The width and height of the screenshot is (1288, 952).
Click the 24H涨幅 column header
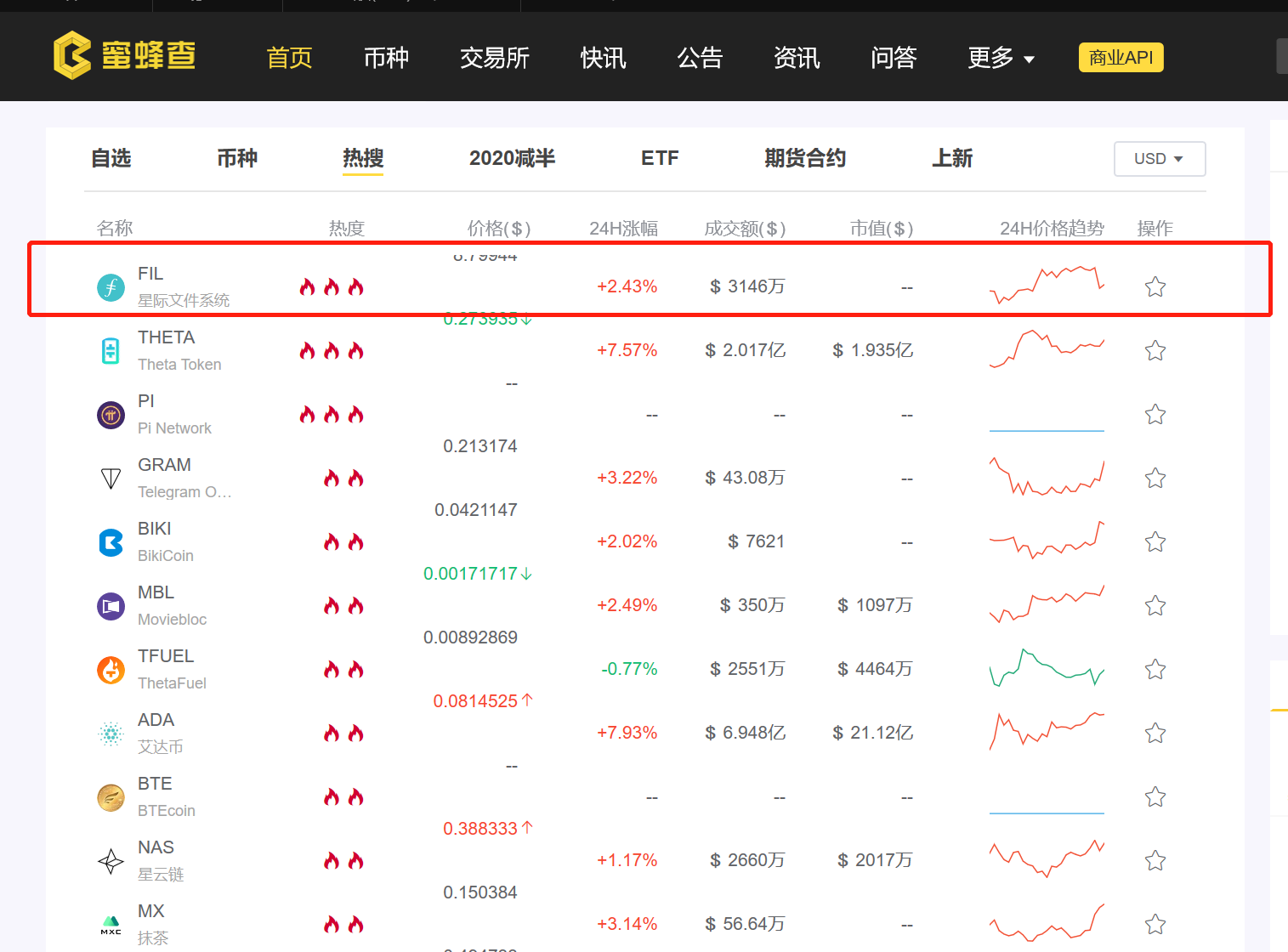[623, 228]
